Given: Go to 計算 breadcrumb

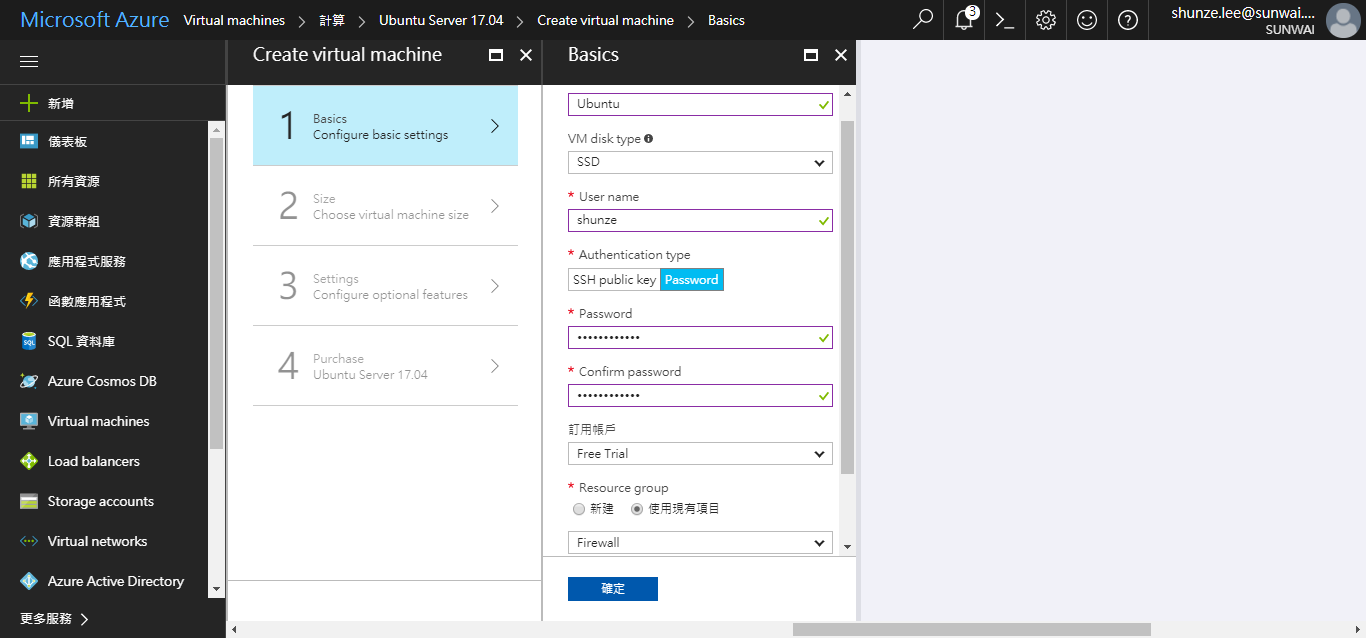Looking at the screenshot, I should (x=332, y=20).
